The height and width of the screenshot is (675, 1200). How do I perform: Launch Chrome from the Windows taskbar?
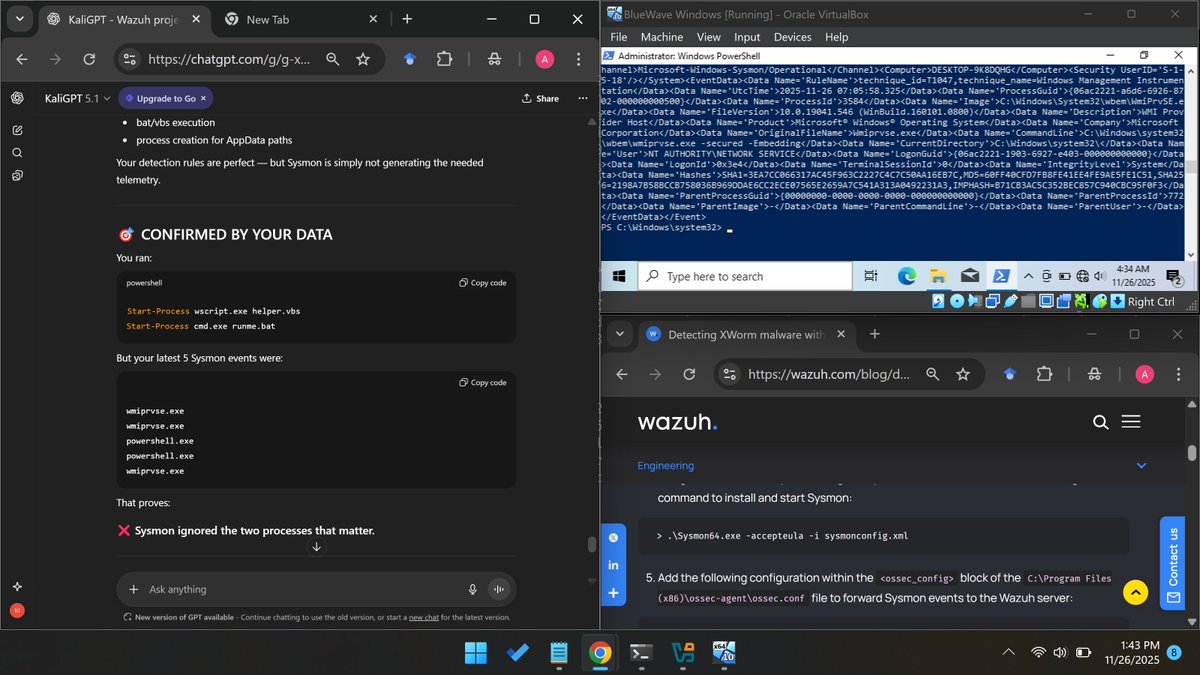[601, 652]
